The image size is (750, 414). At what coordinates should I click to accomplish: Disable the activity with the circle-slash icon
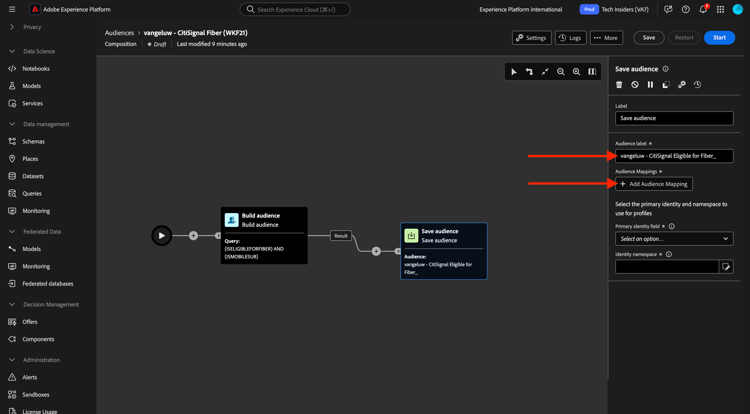635,85
